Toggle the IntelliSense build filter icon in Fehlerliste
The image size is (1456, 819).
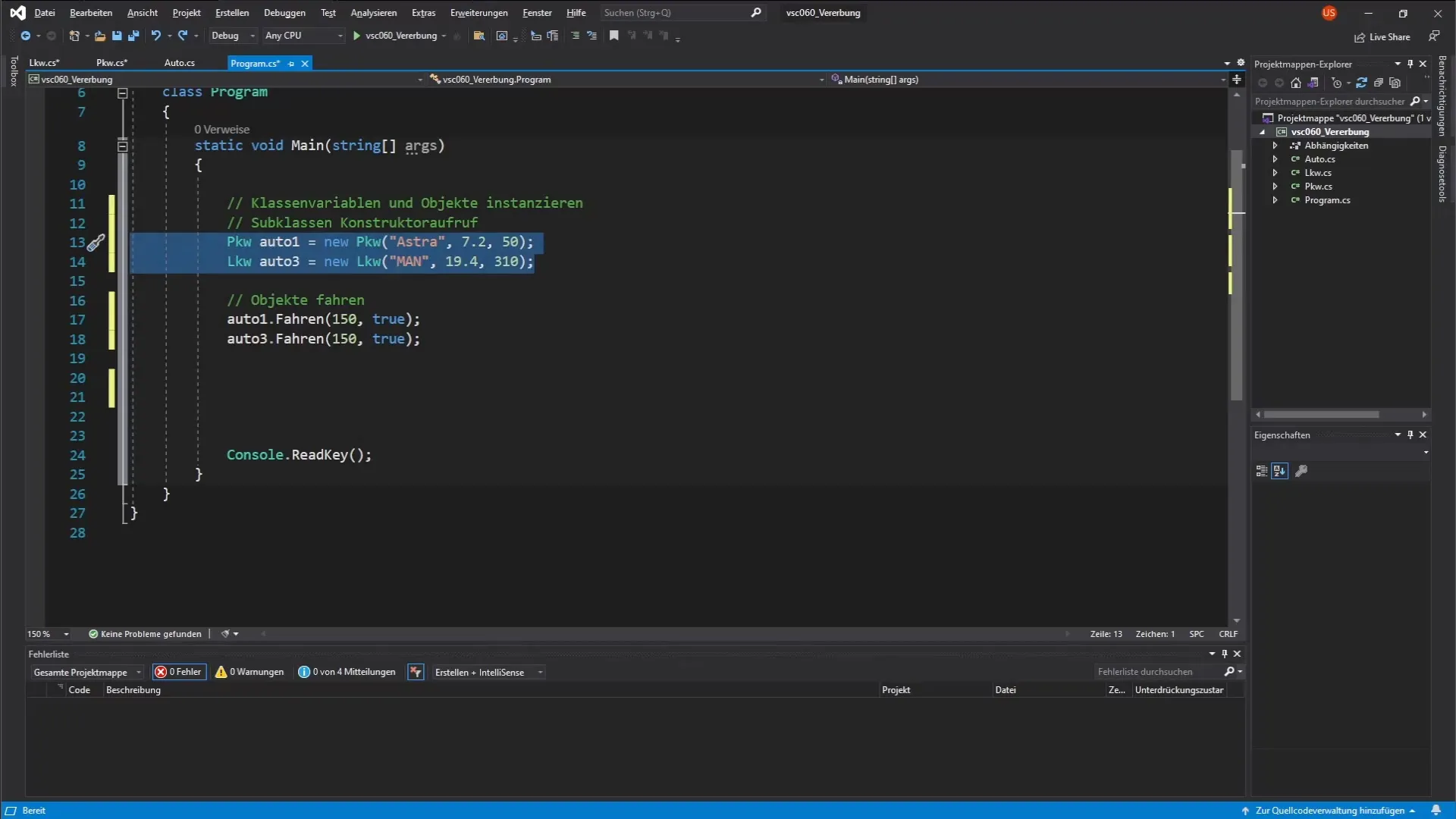(x=416, y=672)
